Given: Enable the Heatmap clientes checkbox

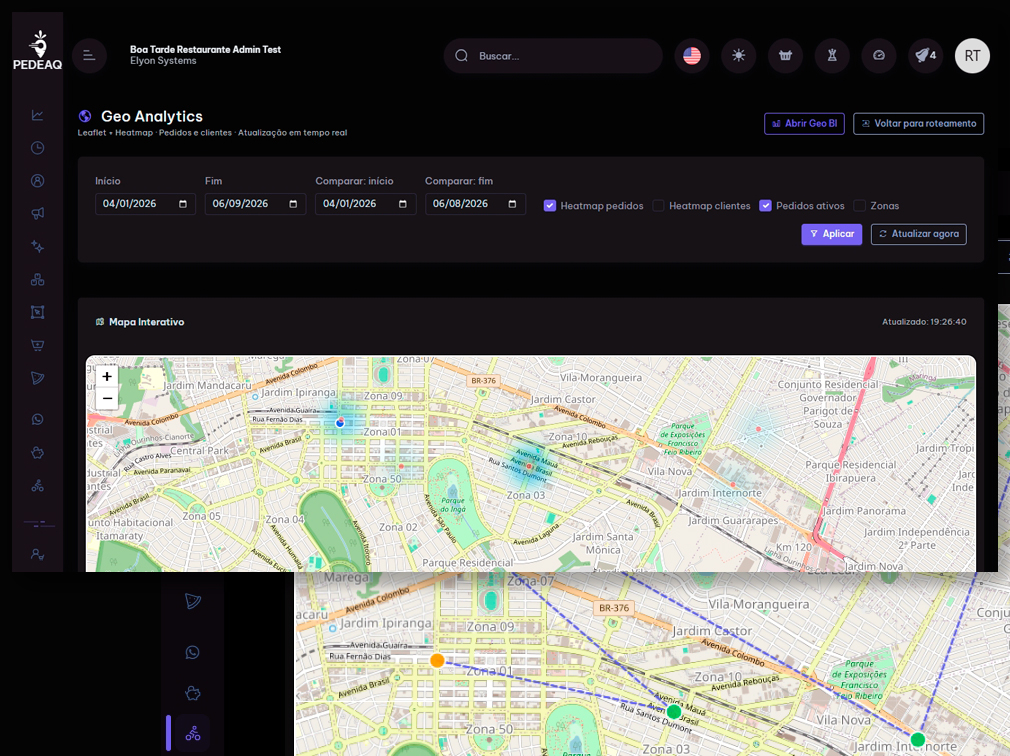Looking at the screenshot, I should pyautogui.click(x=658, y=205).
